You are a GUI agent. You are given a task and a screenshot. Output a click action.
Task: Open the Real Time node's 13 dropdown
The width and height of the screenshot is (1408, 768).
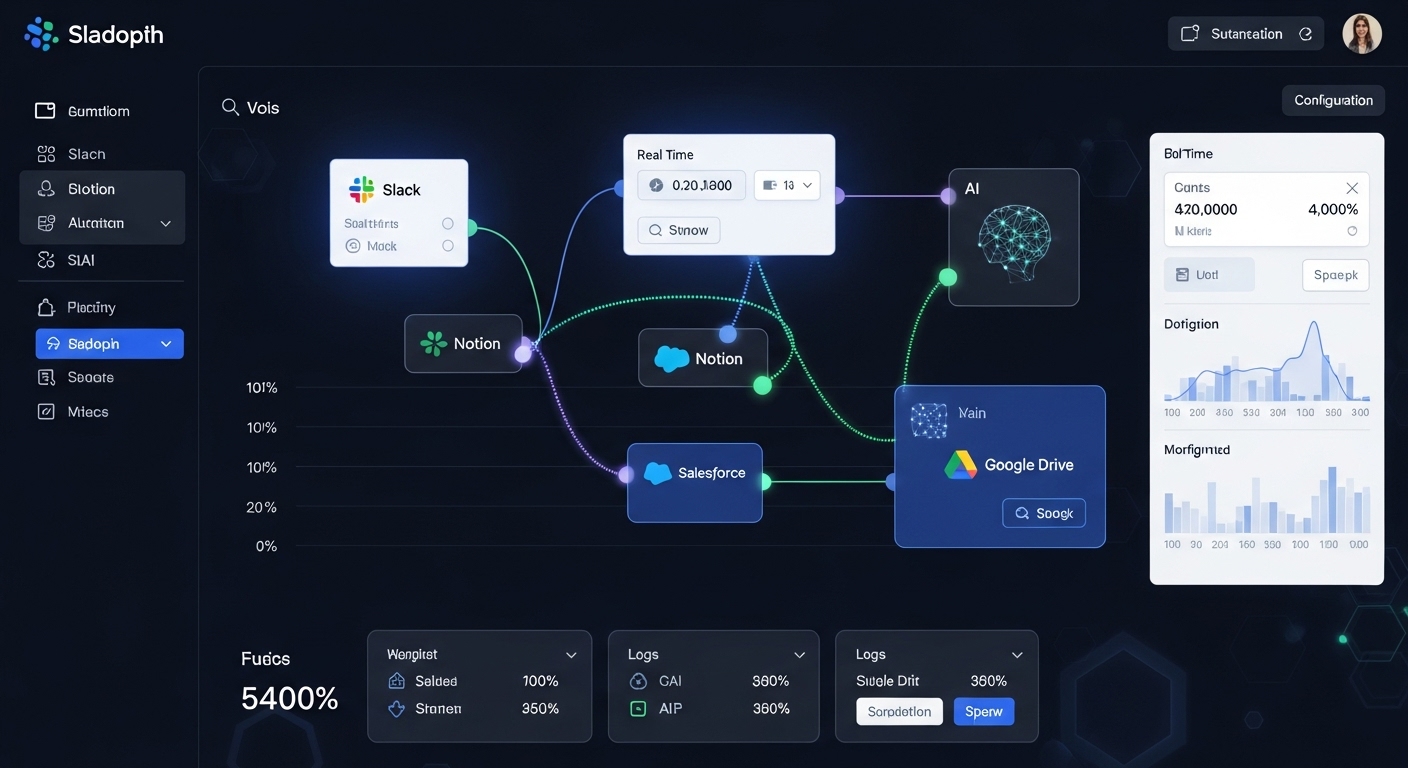tap(787, 185)
